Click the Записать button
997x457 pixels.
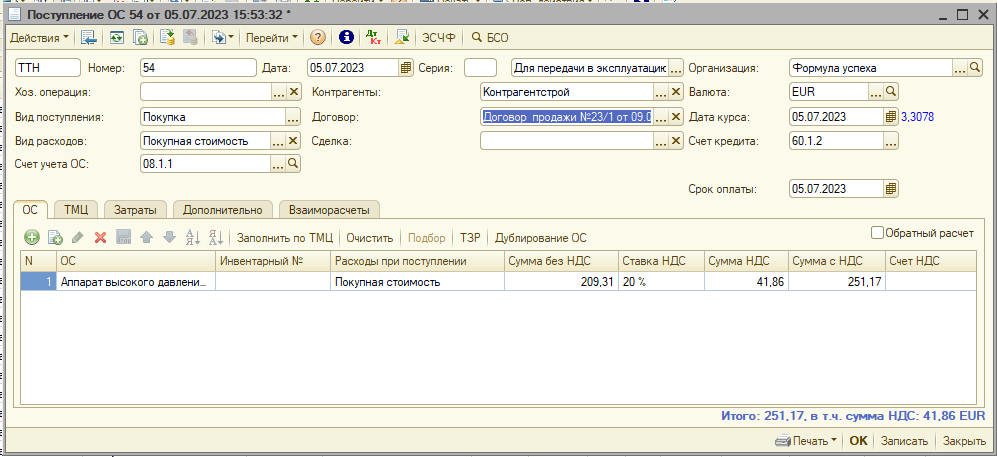[x=905, y=441]
